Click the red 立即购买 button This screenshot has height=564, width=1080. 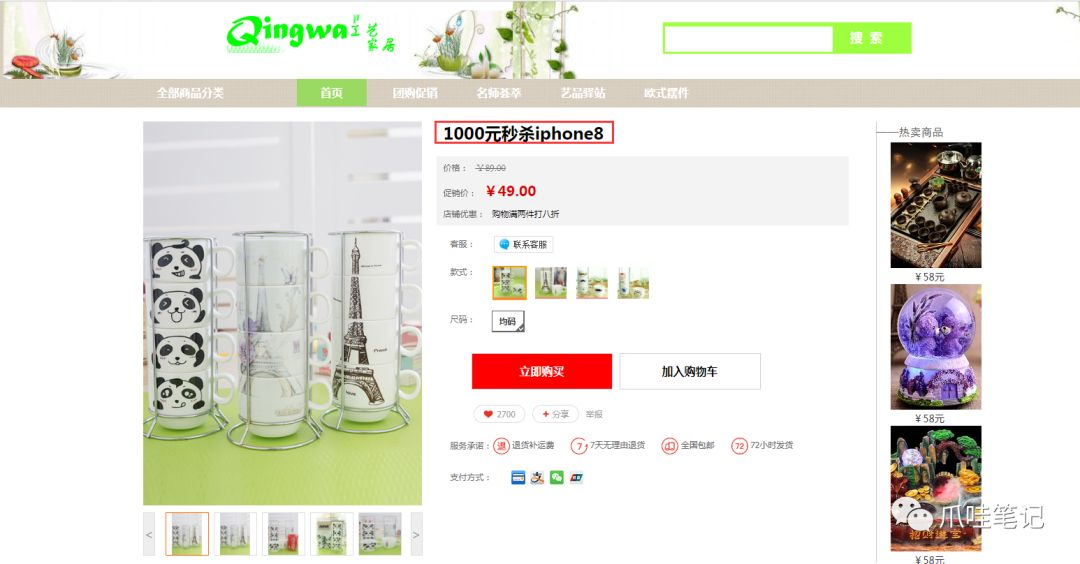pos(541,371)
